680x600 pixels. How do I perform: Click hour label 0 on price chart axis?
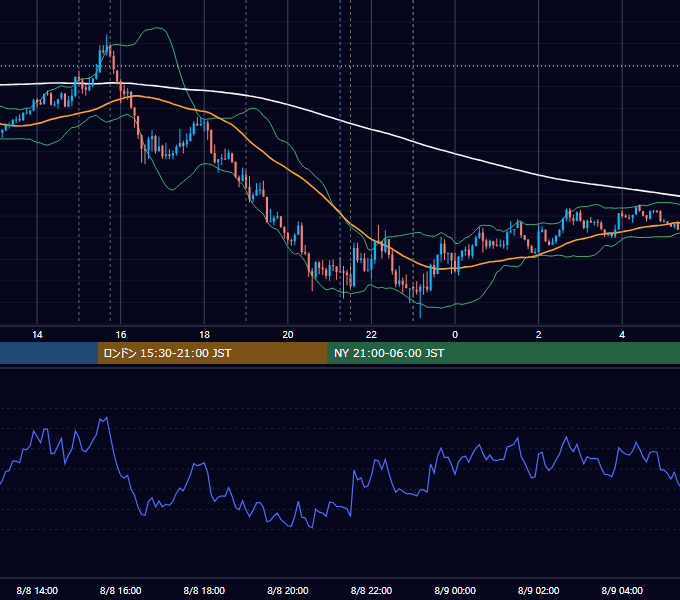coord(455,335)
